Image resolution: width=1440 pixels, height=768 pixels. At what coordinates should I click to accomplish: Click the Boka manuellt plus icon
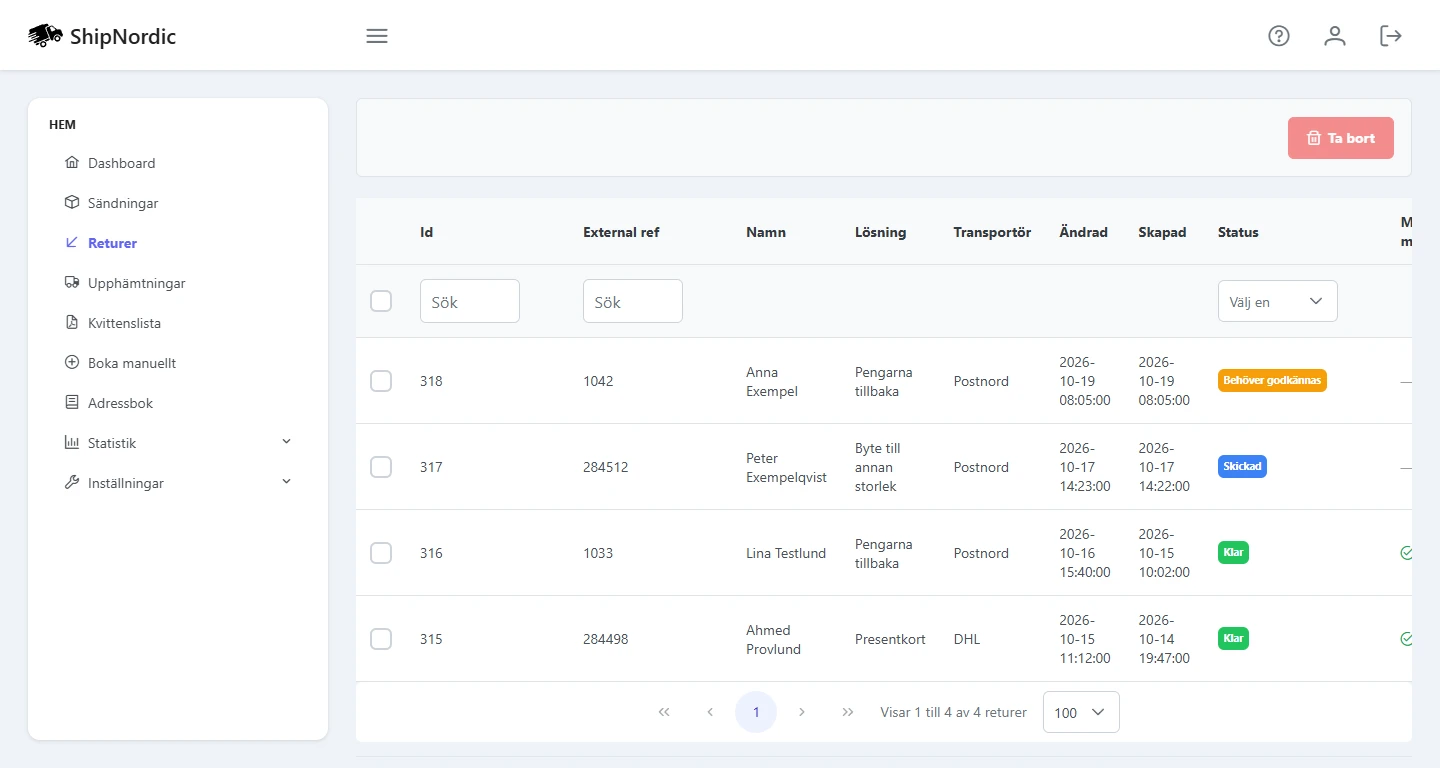tap(71, 363)
